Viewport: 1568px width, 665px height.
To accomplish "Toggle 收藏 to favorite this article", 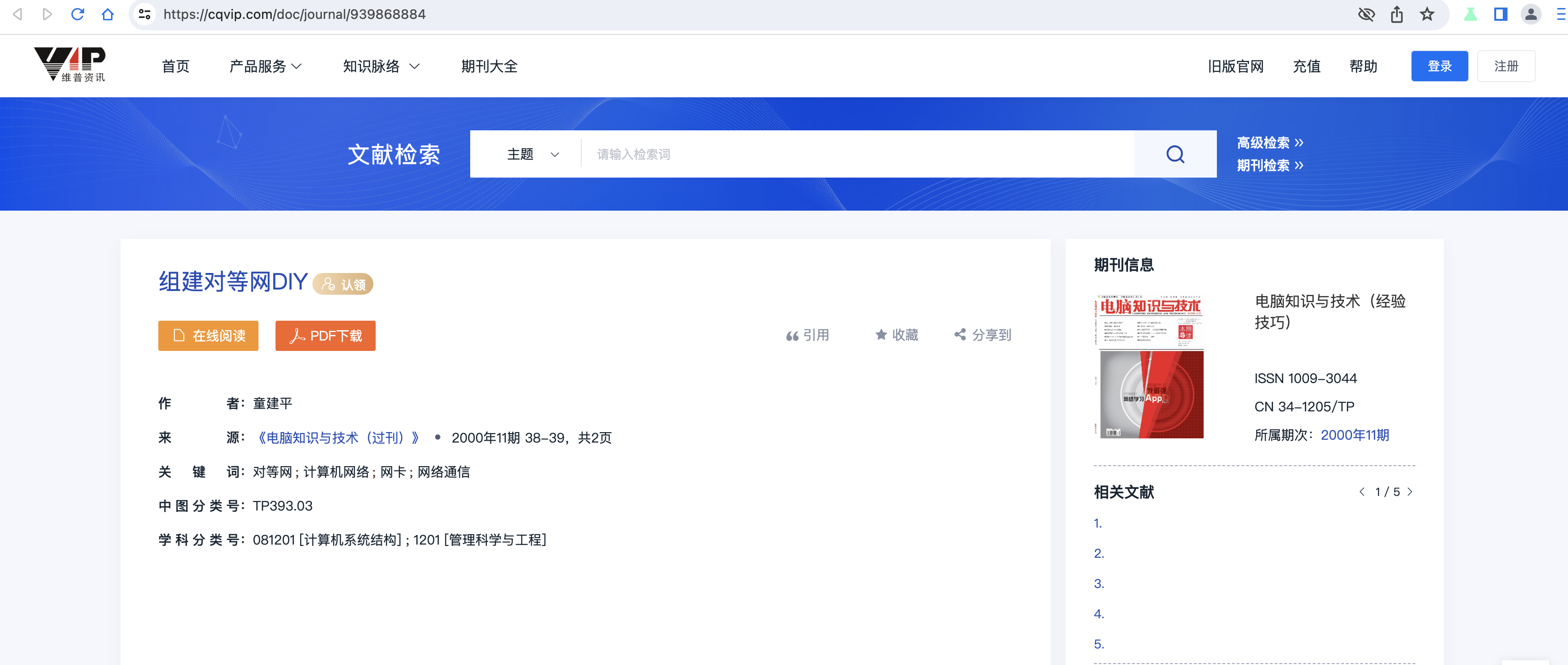I will pos(881,335).
